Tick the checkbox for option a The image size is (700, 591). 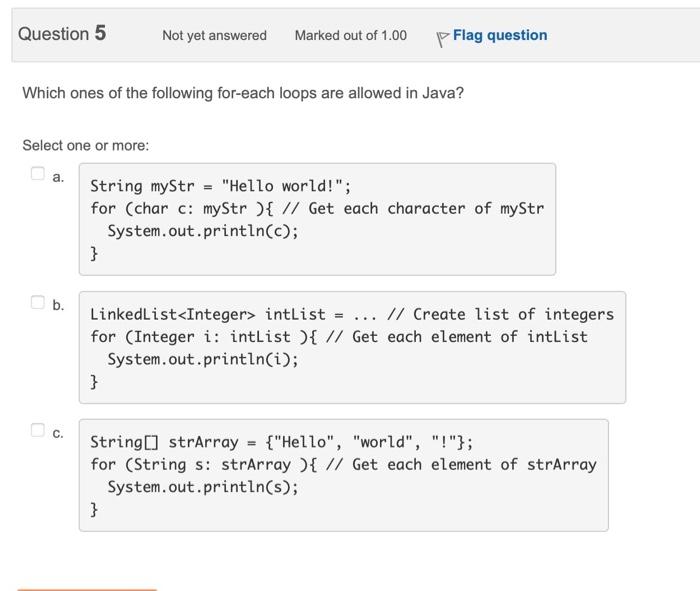pyautogui.click(x=38, y=173)
